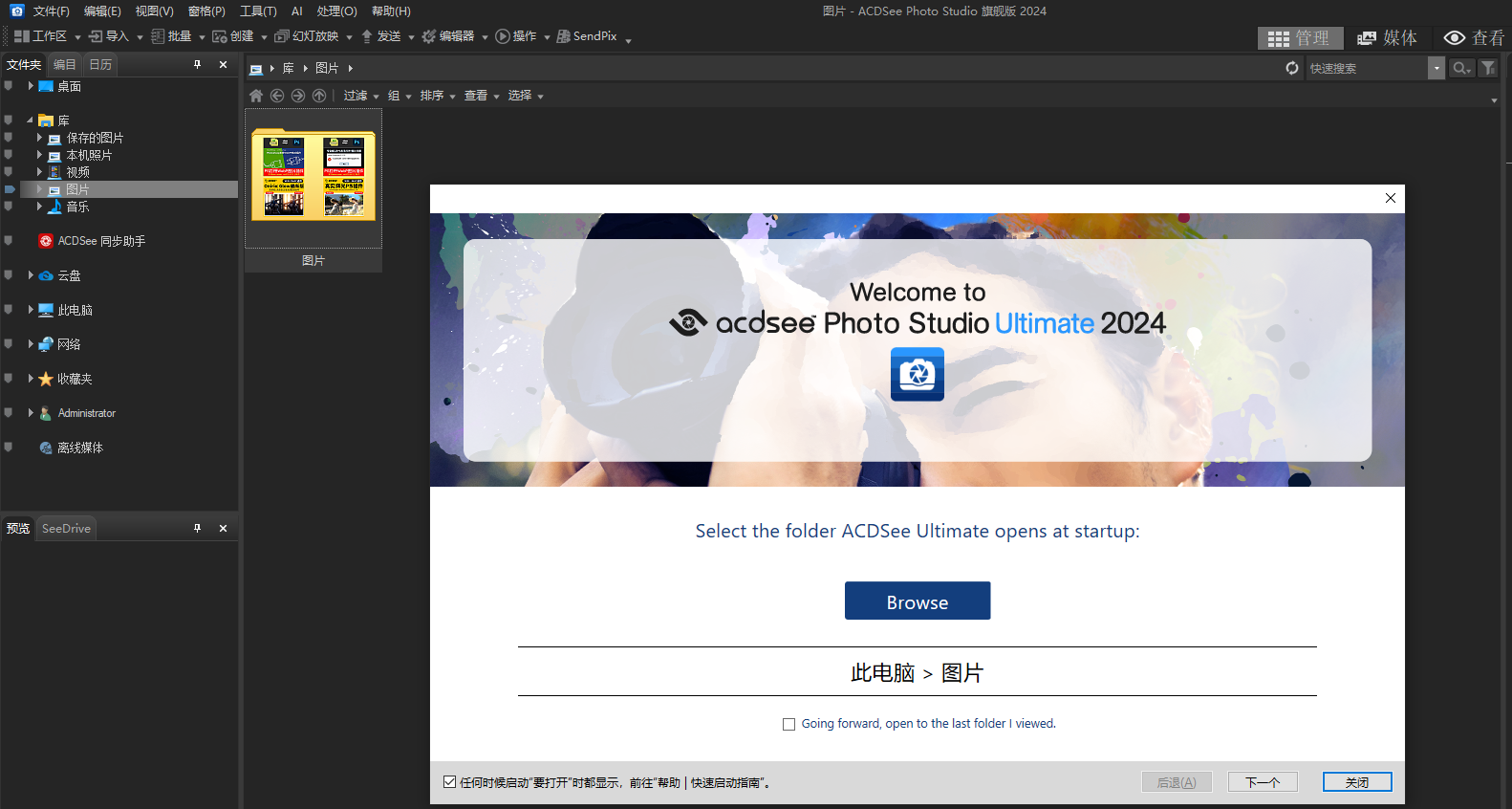This screenshot has height=809, width=1512.
Task: Click the 下一个 next button
Action: click(x=1262, y=782)
